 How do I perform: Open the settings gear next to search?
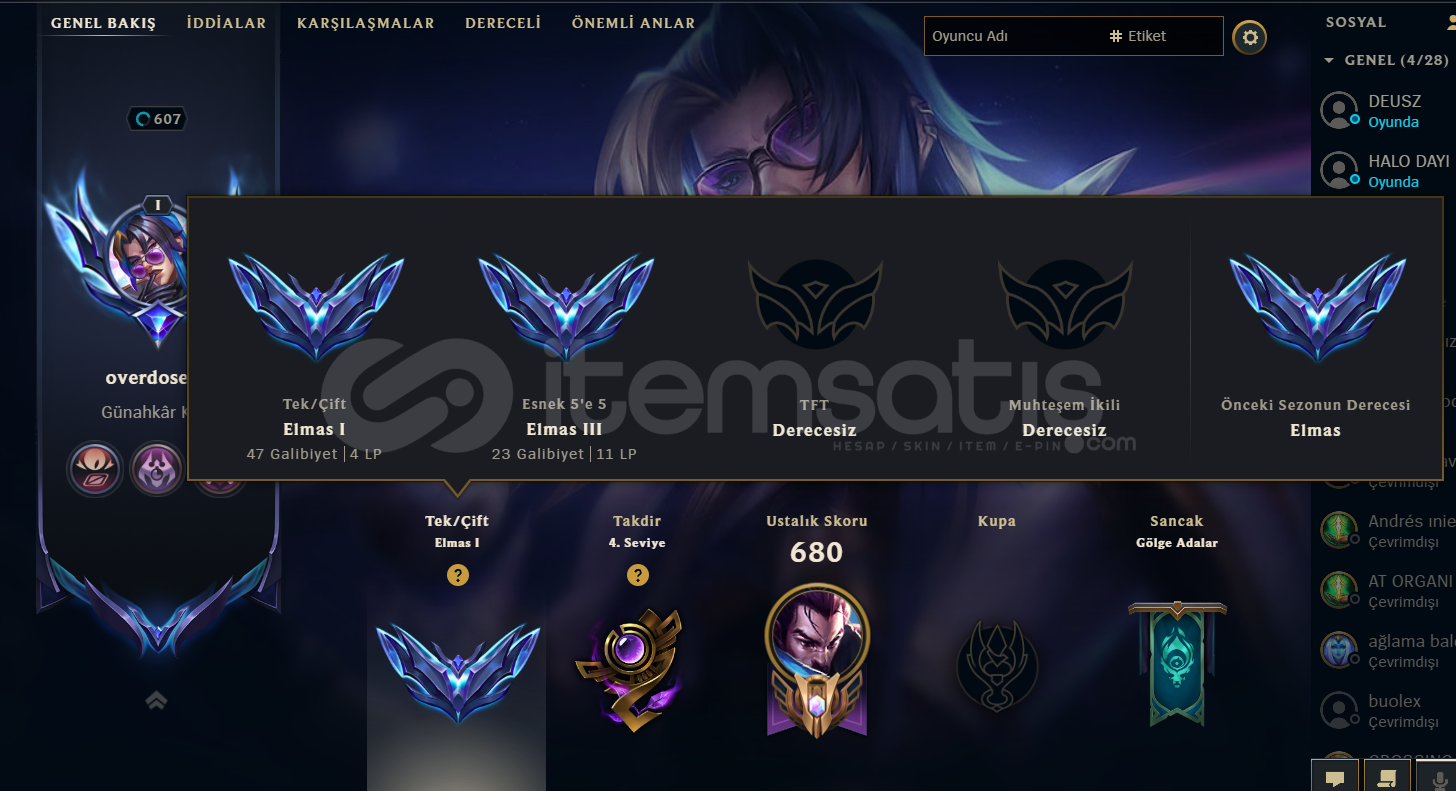click(1249, 38)
